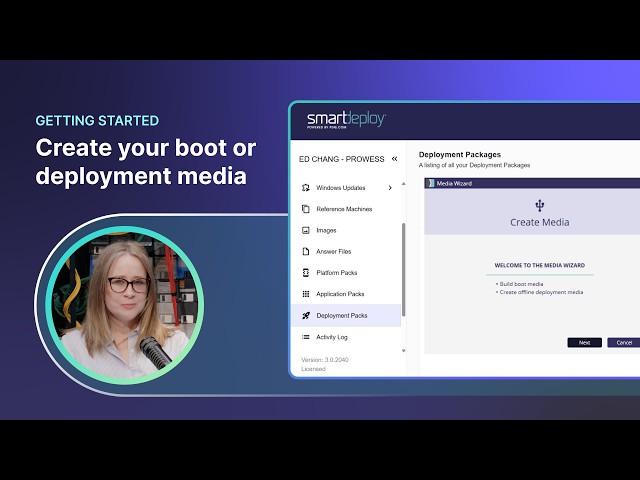640x480 pixels.
Task: Click the sidebar scroll down arrow
Action: pyautogui.click(x=403, y=351)
